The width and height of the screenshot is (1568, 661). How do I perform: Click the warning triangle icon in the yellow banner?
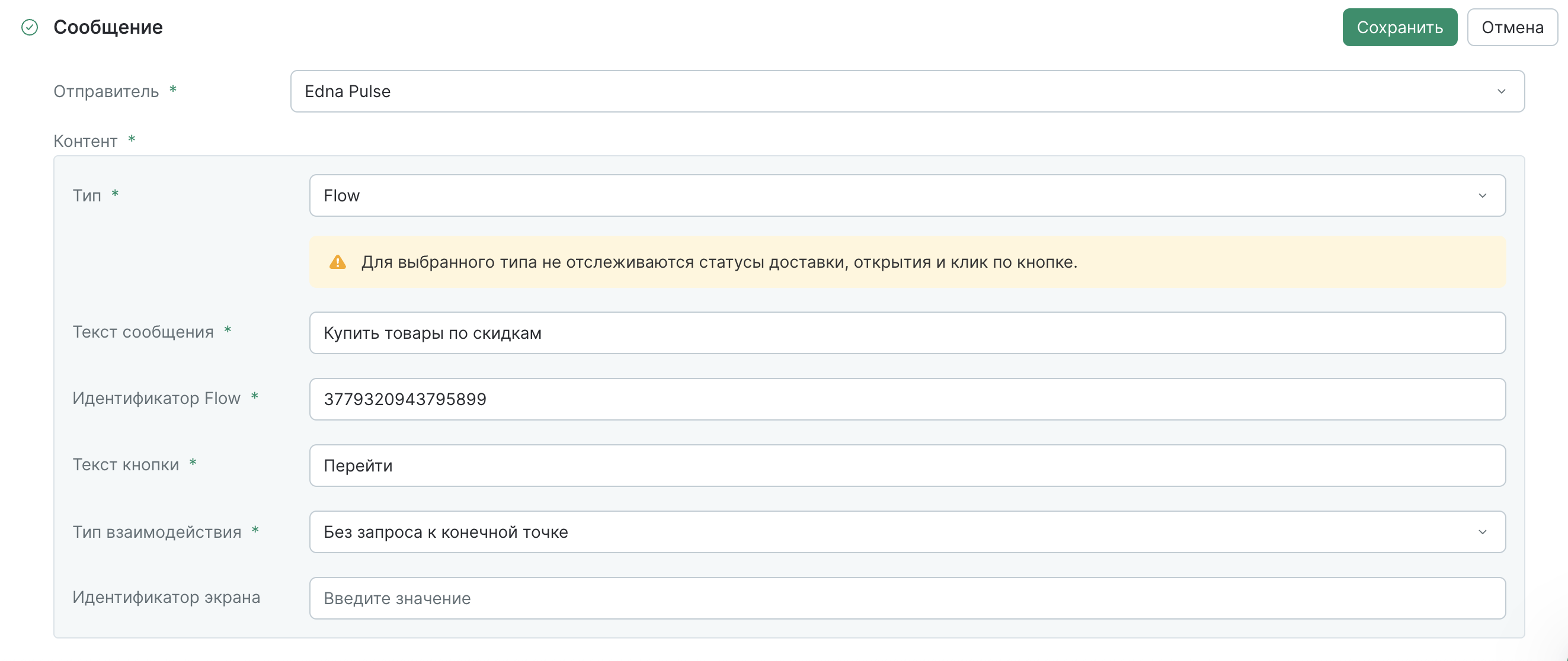coord(338,262)
